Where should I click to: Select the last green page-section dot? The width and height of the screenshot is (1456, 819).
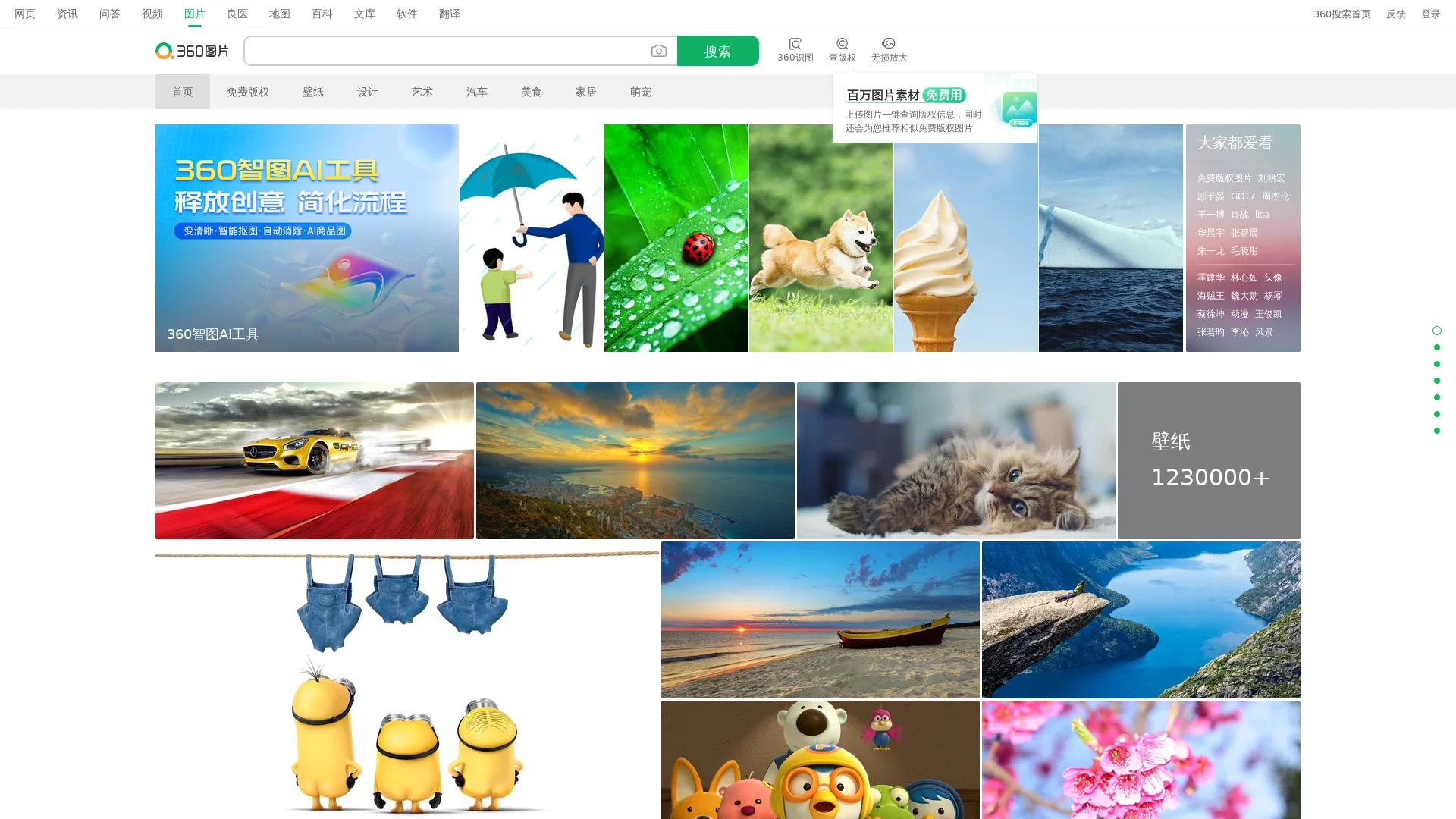1436,431
